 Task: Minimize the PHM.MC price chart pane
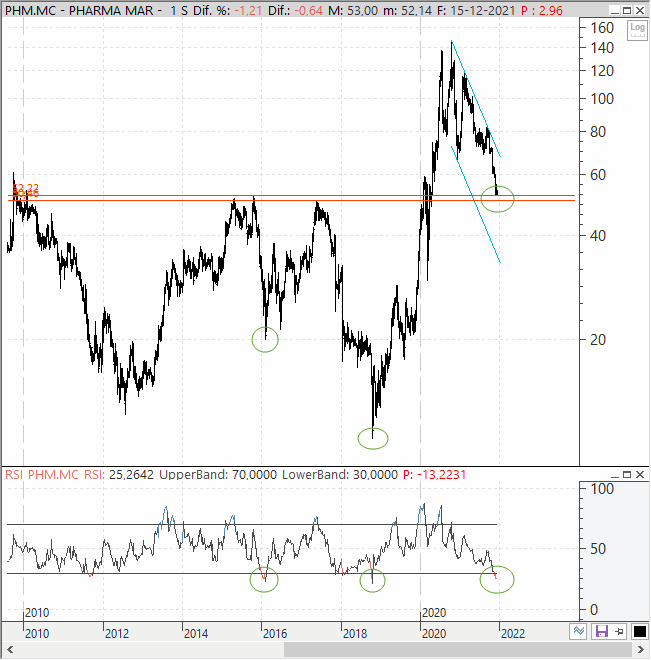click(x=614, y=11)
